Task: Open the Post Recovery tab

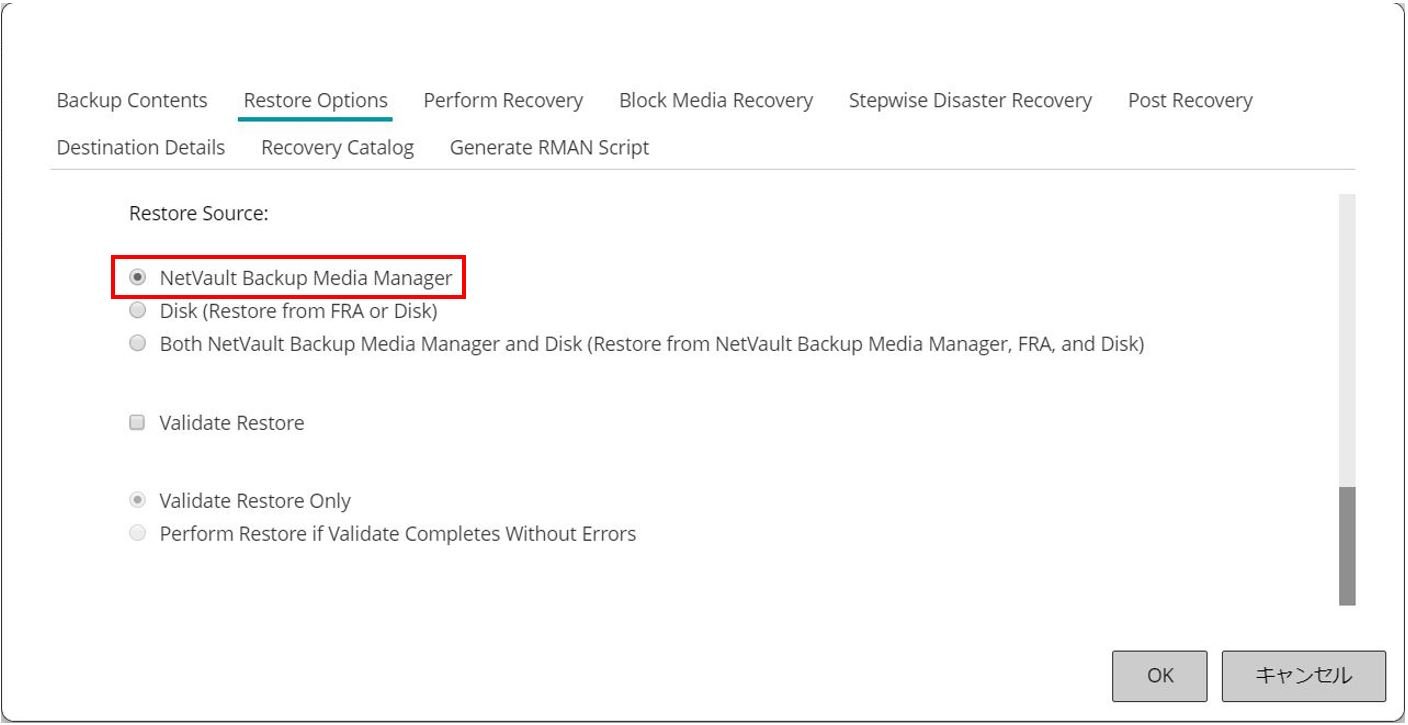Action: (1190, 101)
